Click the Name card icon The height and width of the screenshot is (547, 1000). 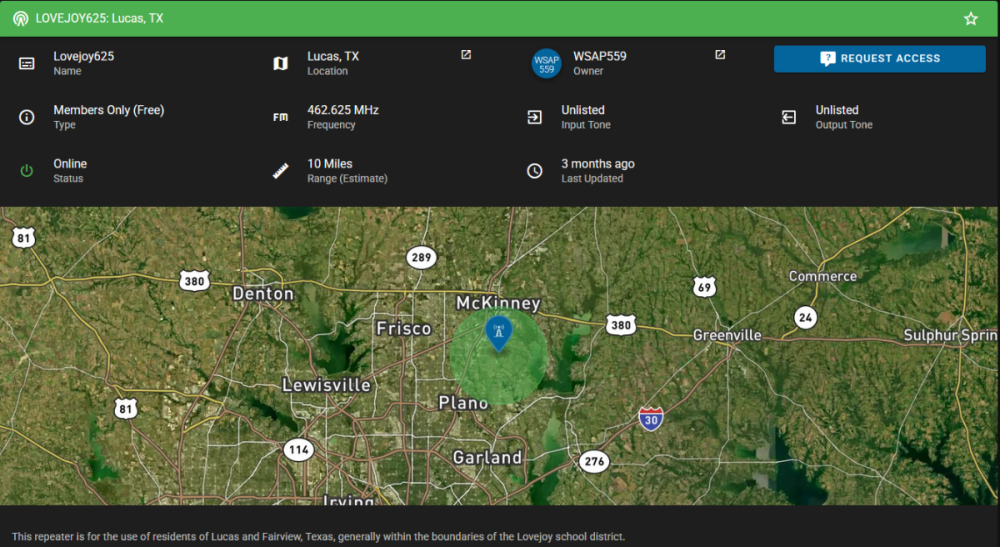click(x=27, y=64)
